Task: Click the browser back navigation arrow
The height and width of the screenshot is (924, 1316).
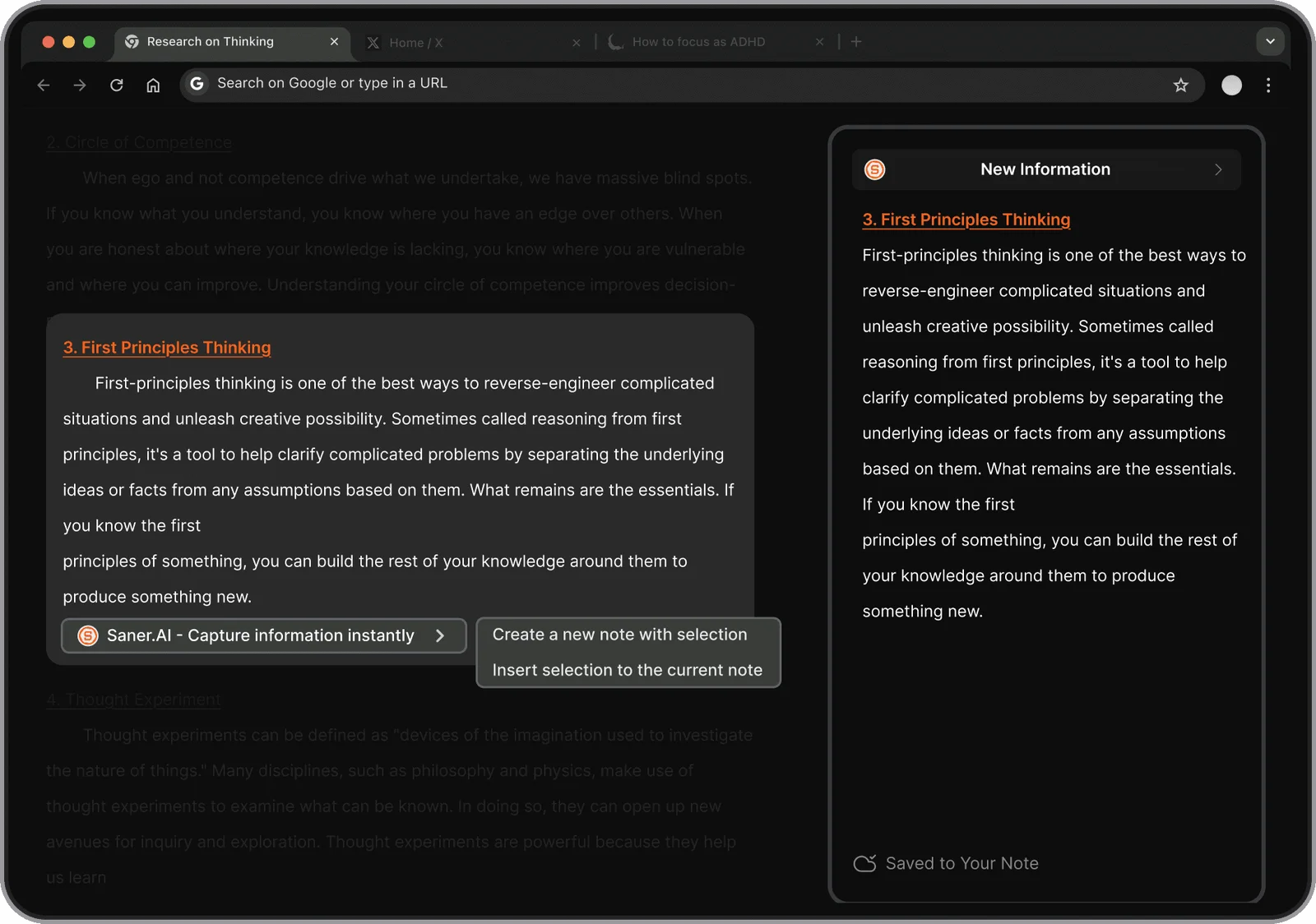Action: tap(43, 85)
